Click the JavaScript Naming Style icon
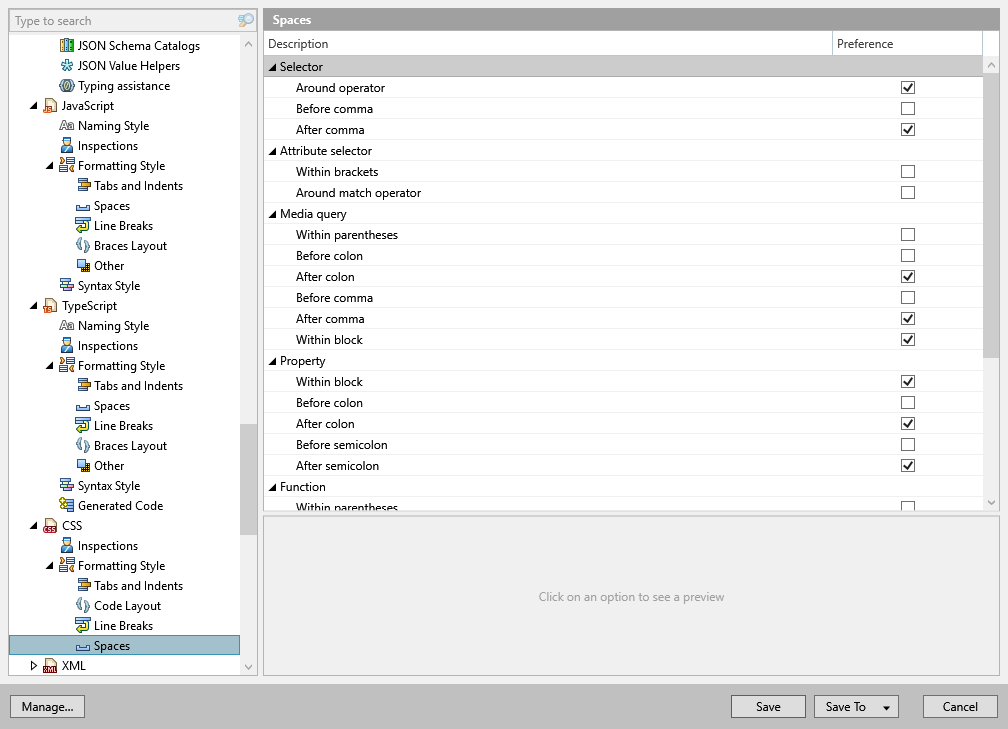The height and width of the screenshot is (729, 1008). (x=66, y=125)
